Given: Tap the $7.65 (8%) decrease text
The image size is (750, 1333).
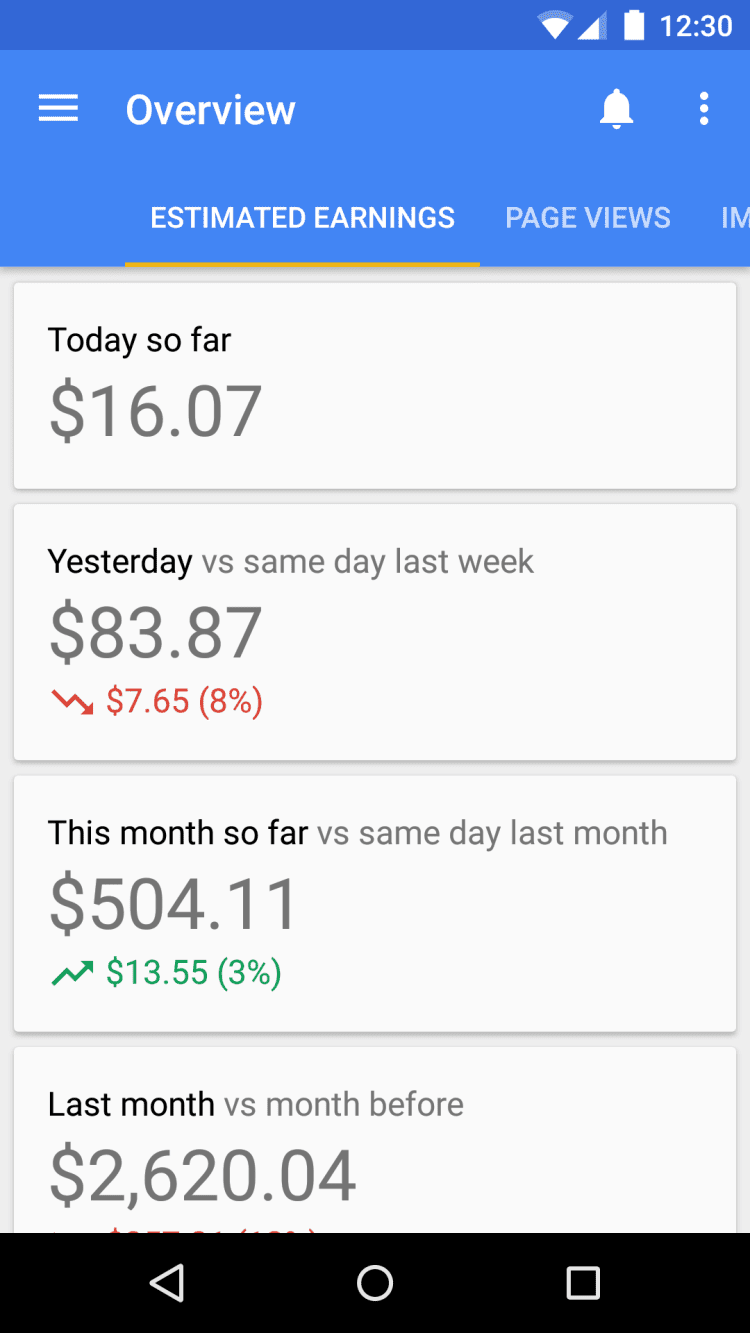Looking at the screenshot, I should 185,702.
